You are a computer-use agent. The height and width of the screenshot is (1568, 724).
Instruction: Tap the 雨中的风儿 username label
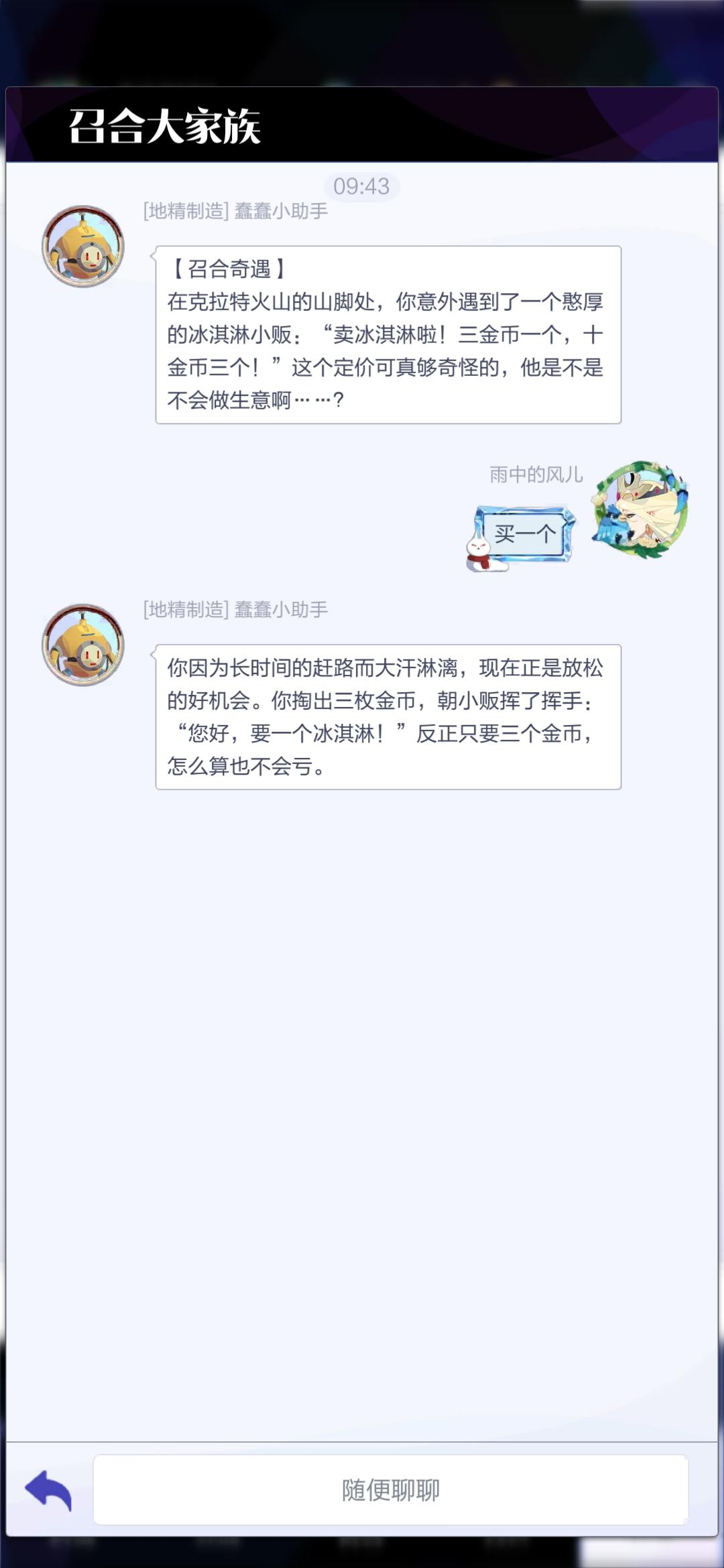point(536,474)
